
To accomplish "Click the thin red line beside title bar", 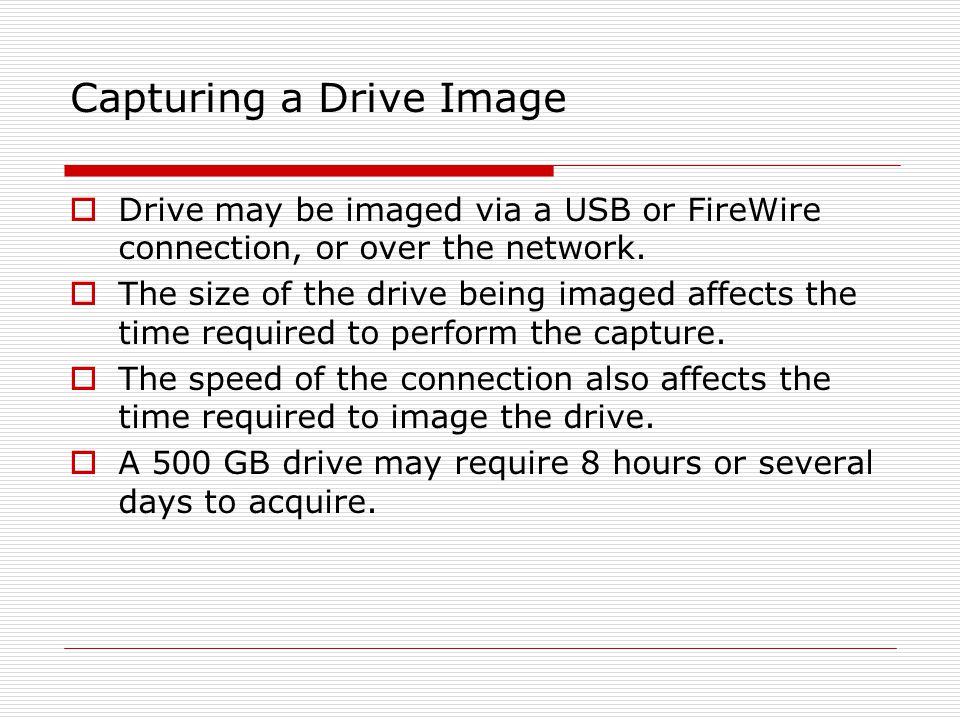I will click(x=727, y=165).
